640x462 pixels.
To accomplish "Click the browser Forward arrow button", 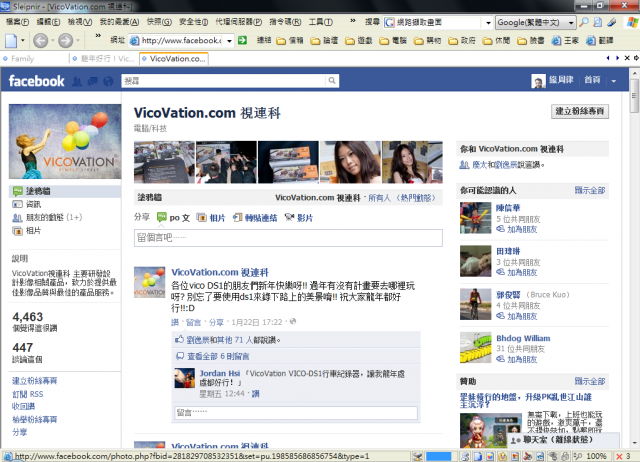I will pyautogui.click(x=65, y=40).
